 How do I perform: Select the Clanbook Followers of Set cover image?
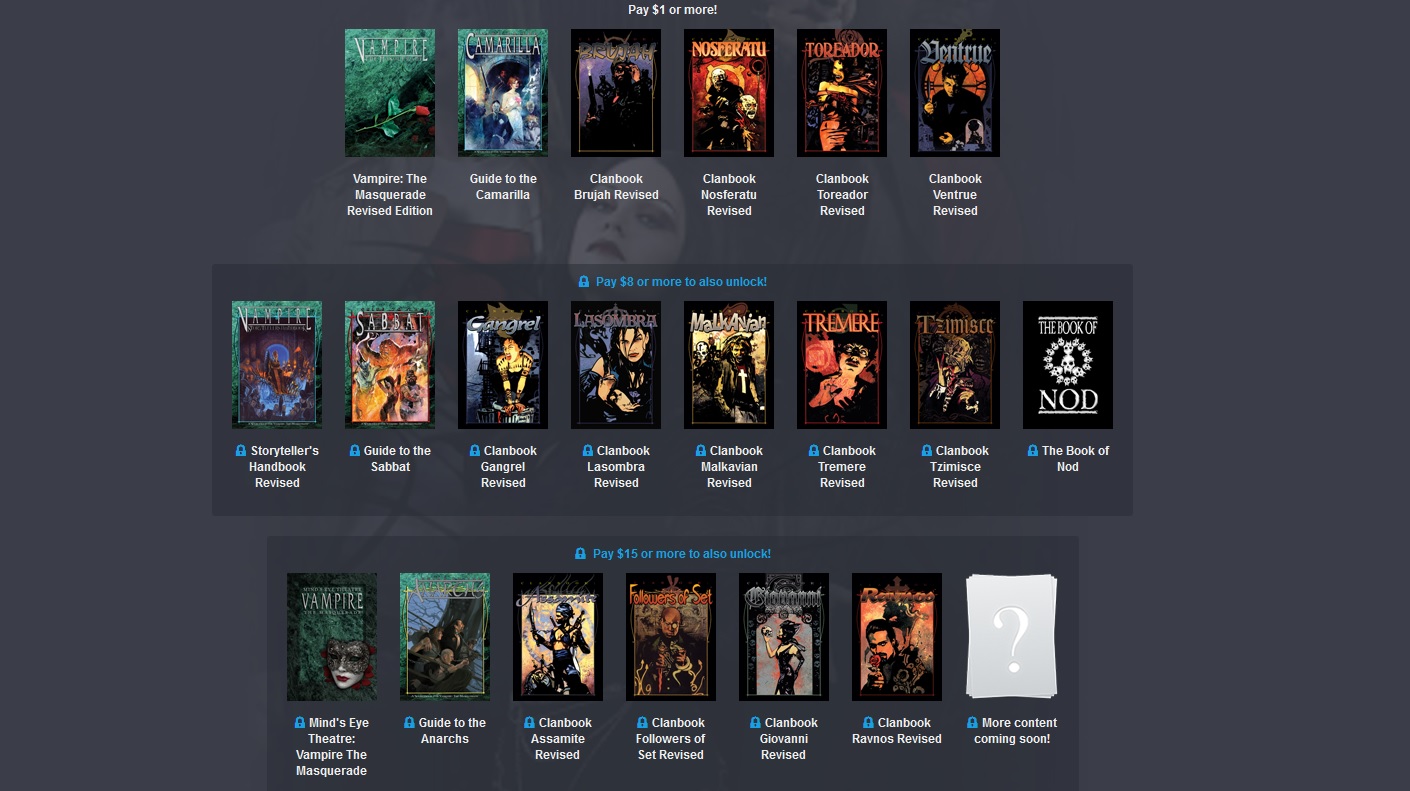pos(671,637)
